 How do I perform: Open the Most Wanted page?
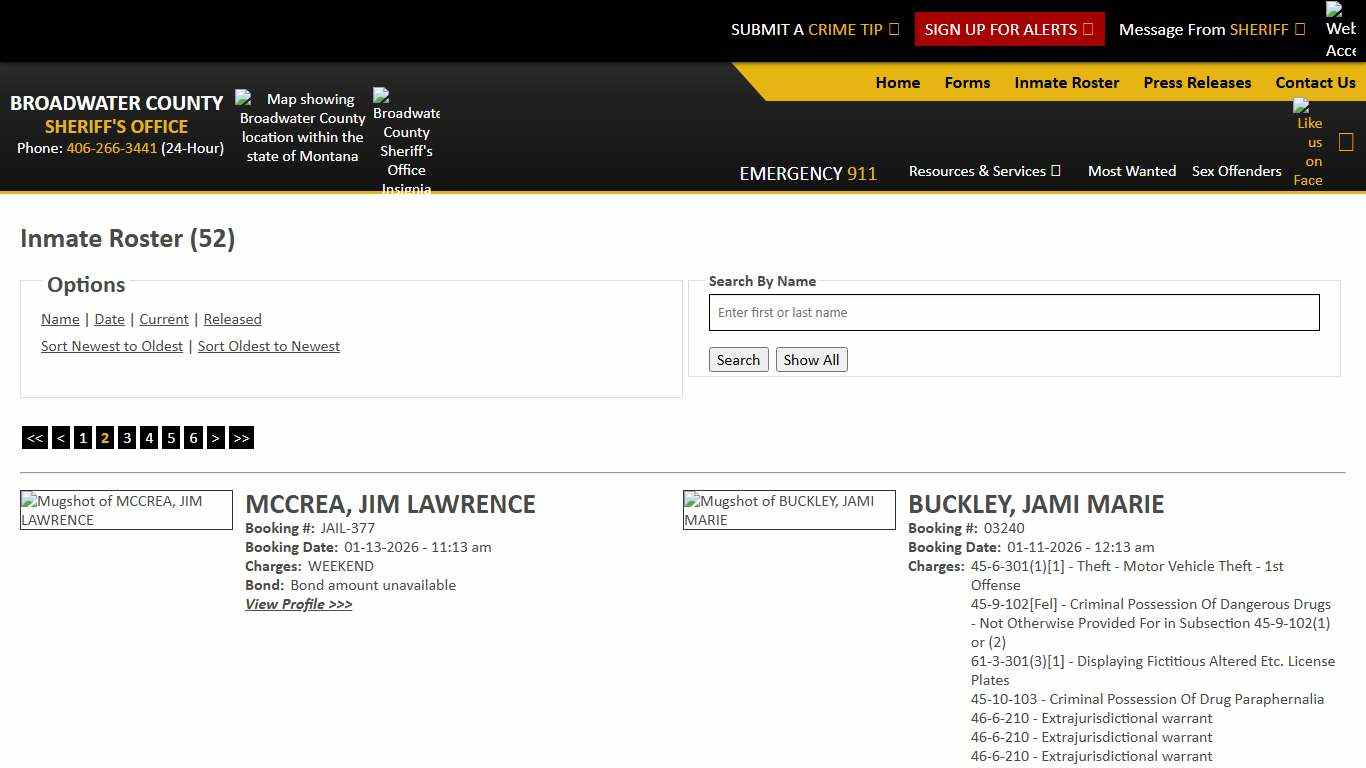1131,171
